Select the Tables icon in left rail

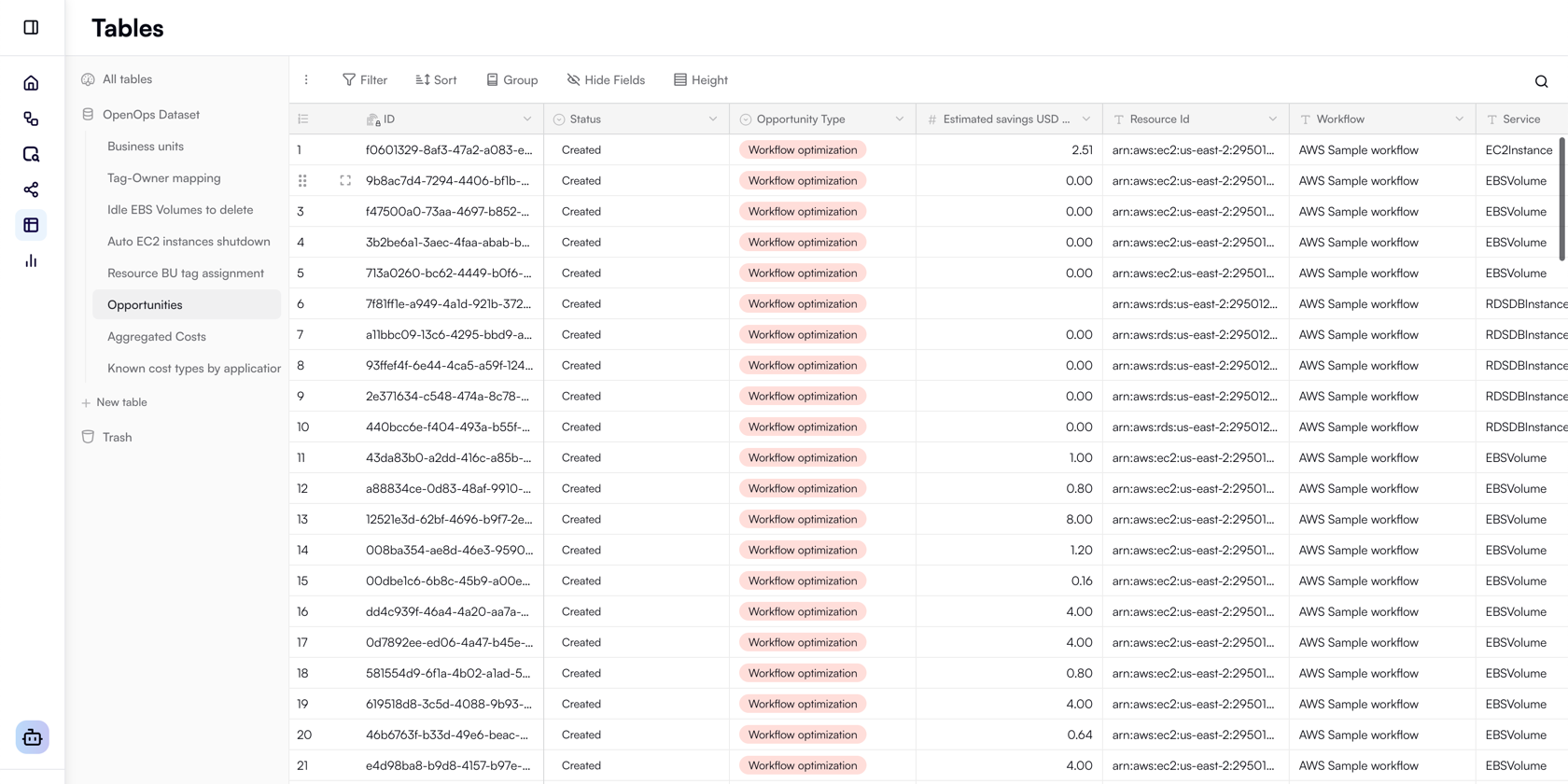click(x=31, y=225)
